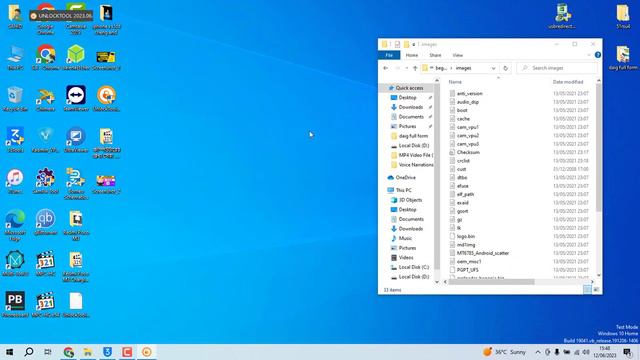The height and width of the screenshot is (360, 640).
Task: Open the address bar history dropdown
Action: click(x=493, y=68)
